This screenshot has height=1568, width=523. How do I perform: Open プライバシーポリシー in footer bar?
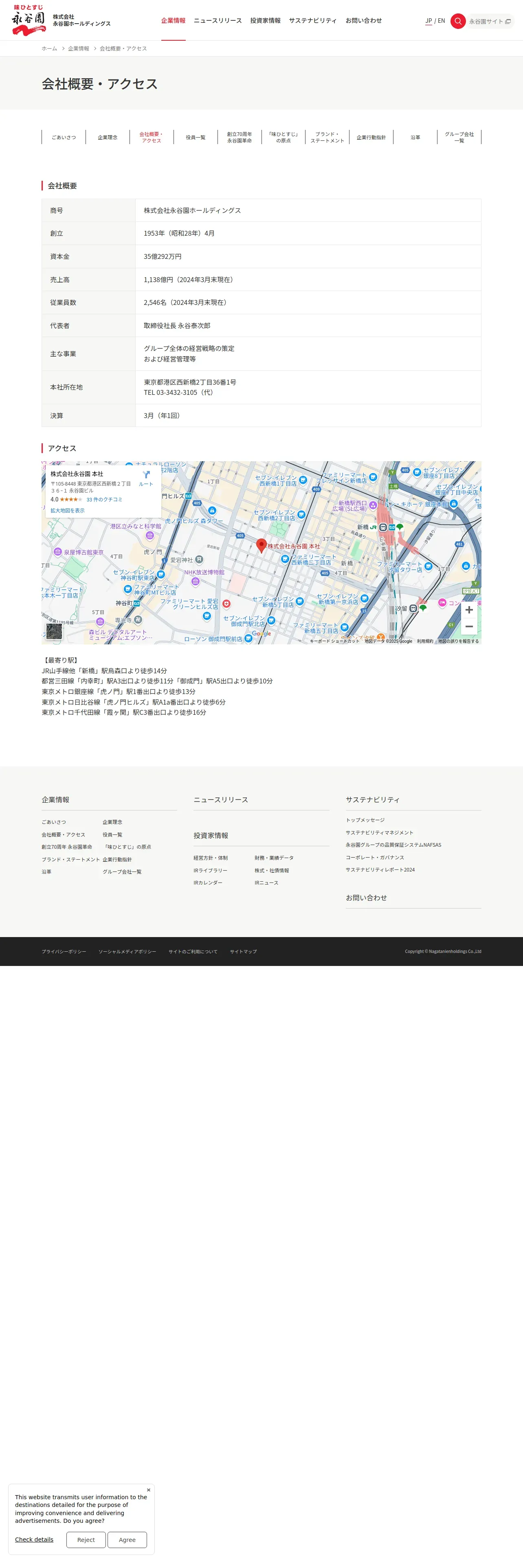coord(64,951)
